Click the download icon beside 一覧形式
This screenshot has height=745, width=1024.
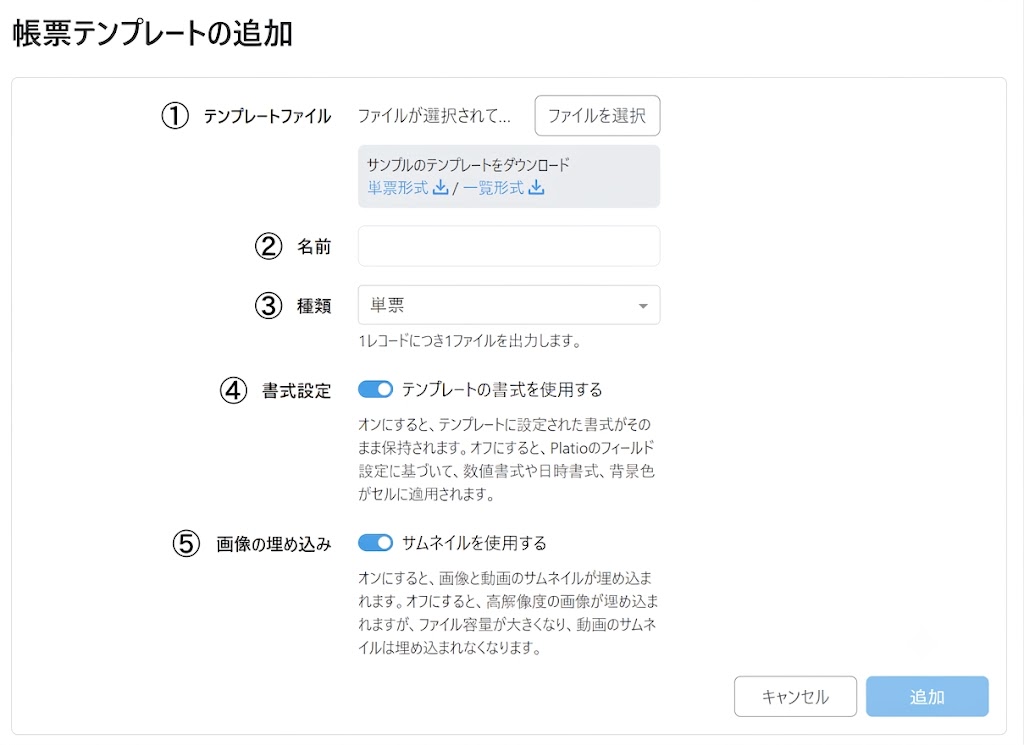click(x=536, y=188)
